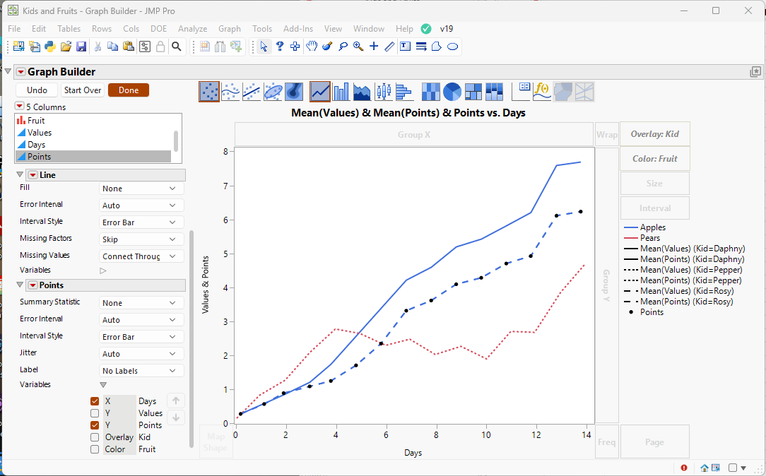The image size is (766, 476).
Task: Click the move variable down arrow
Action: click(x=176, y=418)
